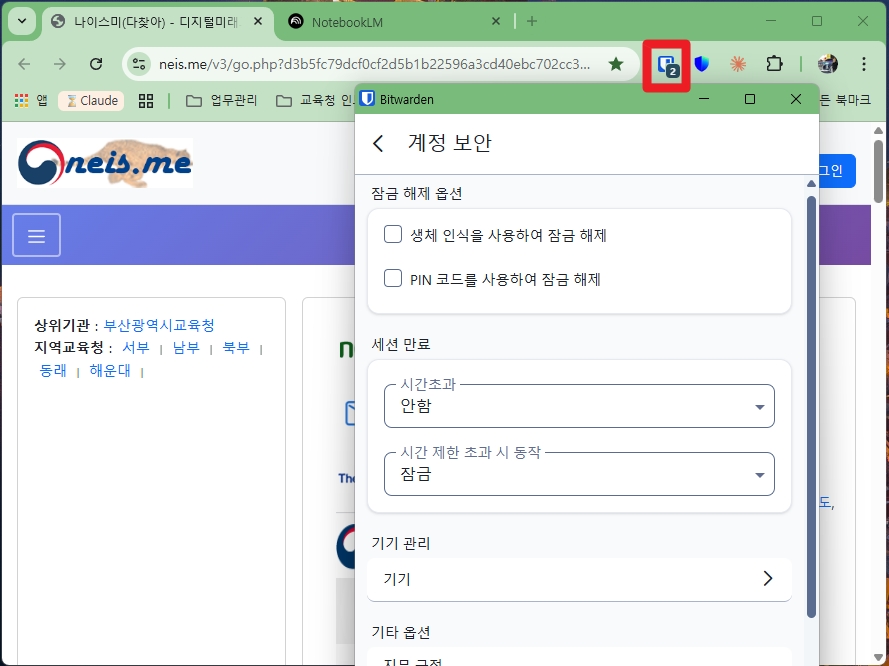
Task: Open the hamburger menu on neis.me
Action: click(36, 234)
